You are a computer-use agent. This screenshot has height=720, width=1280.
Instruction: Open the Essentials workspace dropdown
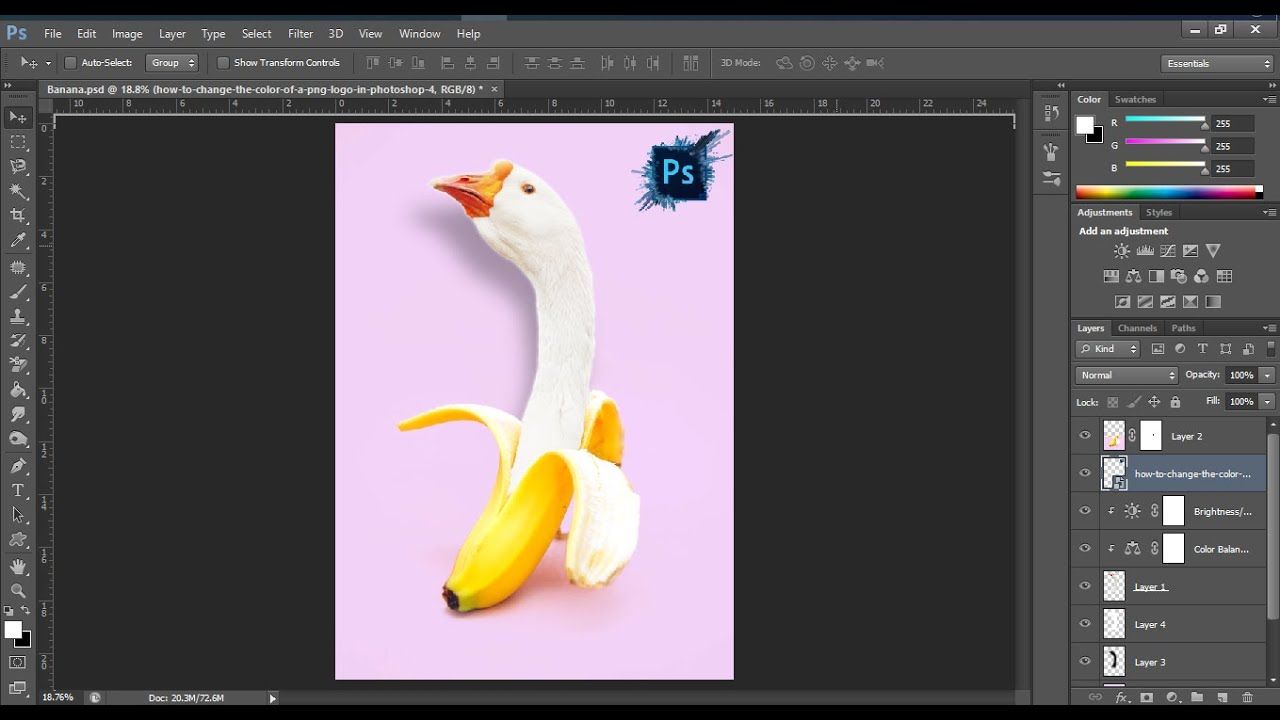pos(1218,63)
